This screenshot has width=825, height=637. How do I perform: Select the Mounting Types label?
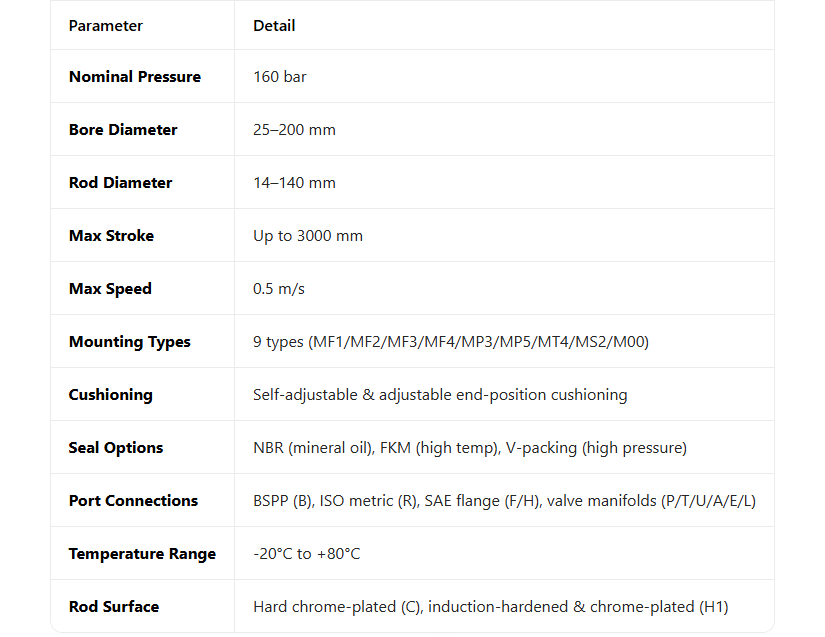(130, 342)
